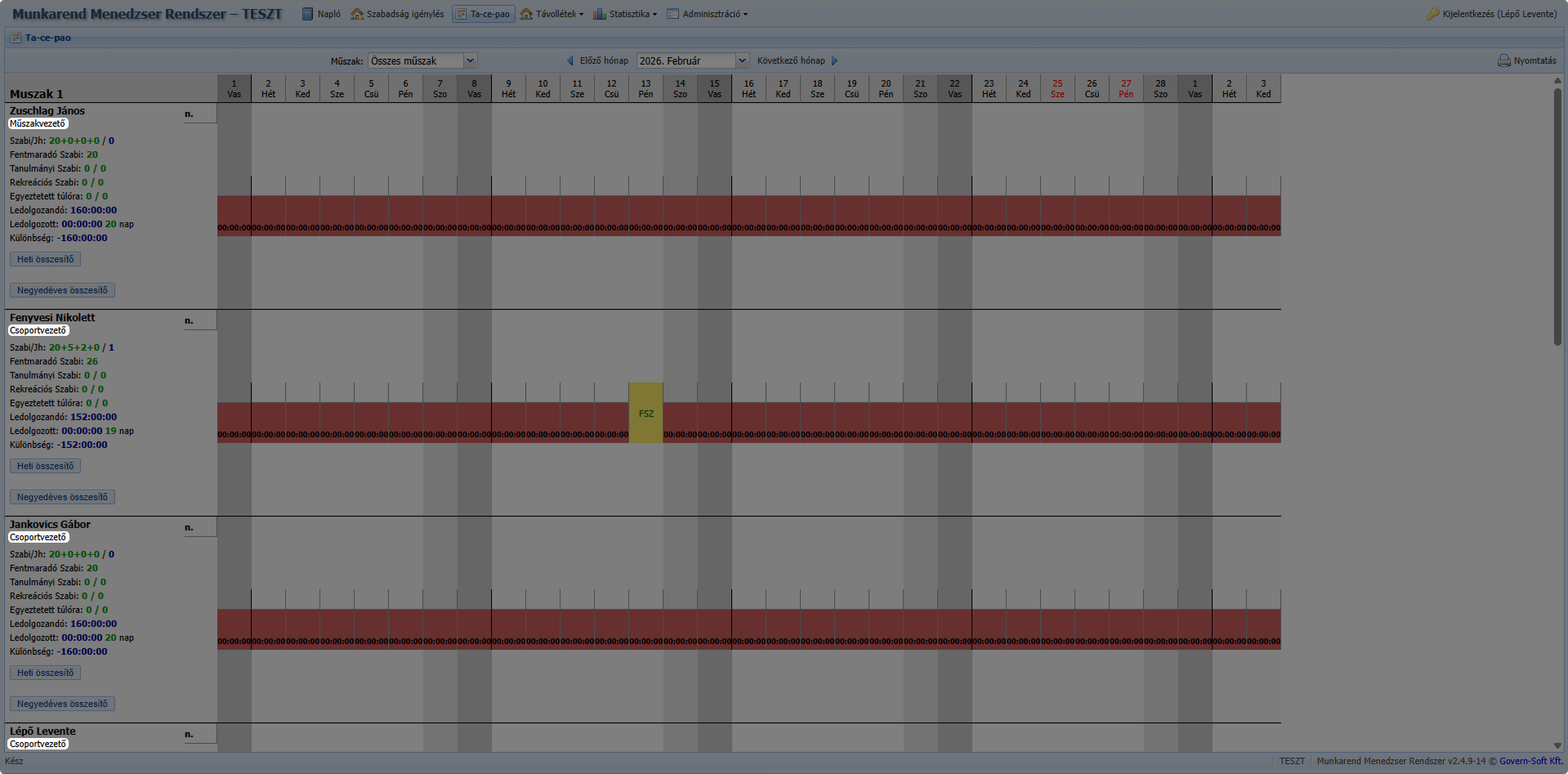Image resolution: width=1568 pixels, height=774 pixels.
Task: Click the Napló notebook icon
Action: click(x=307, y=14)
